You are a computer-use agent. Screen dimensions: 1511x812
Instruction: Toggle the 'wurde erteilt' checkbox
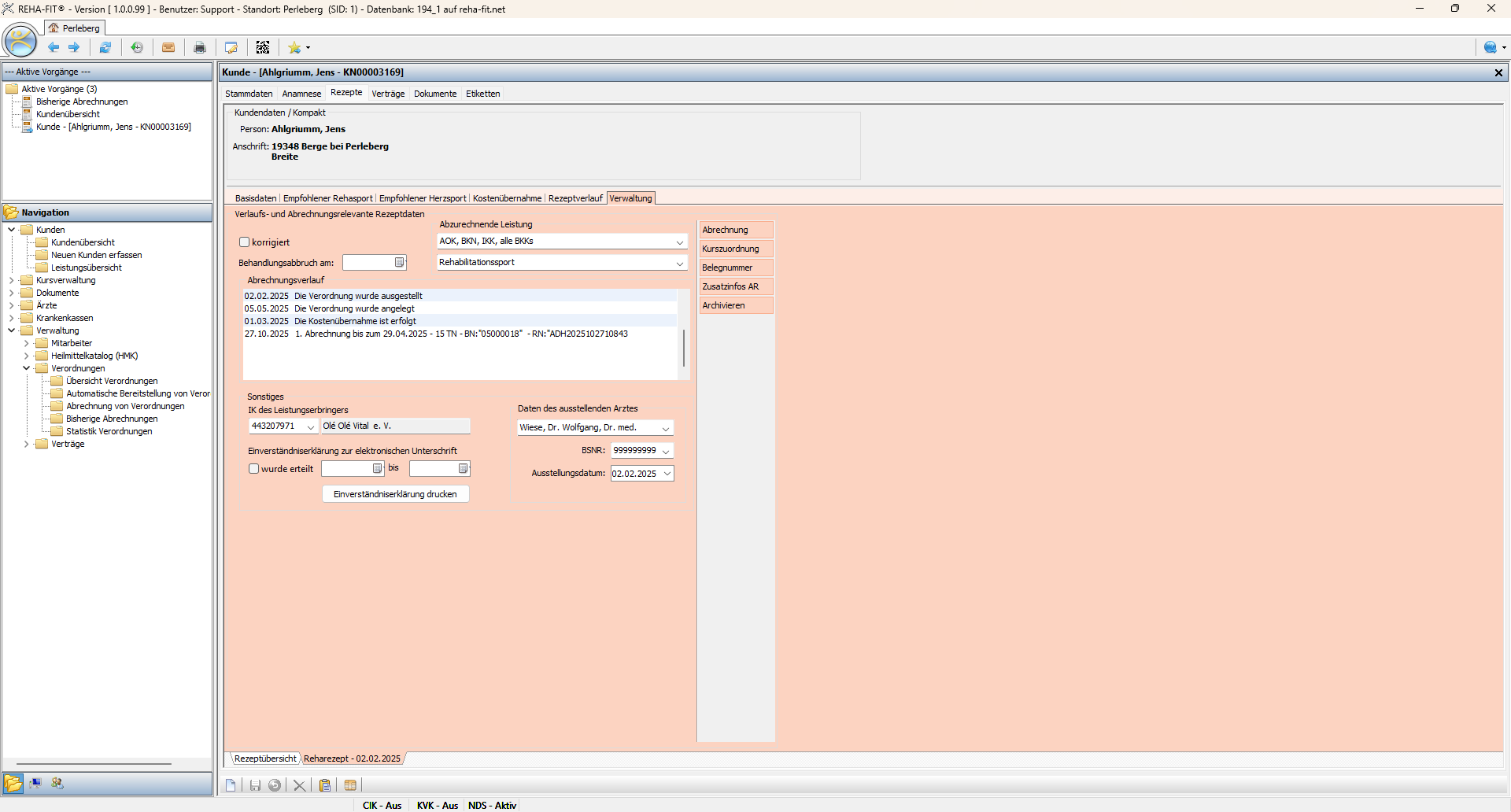click(253, 469)
